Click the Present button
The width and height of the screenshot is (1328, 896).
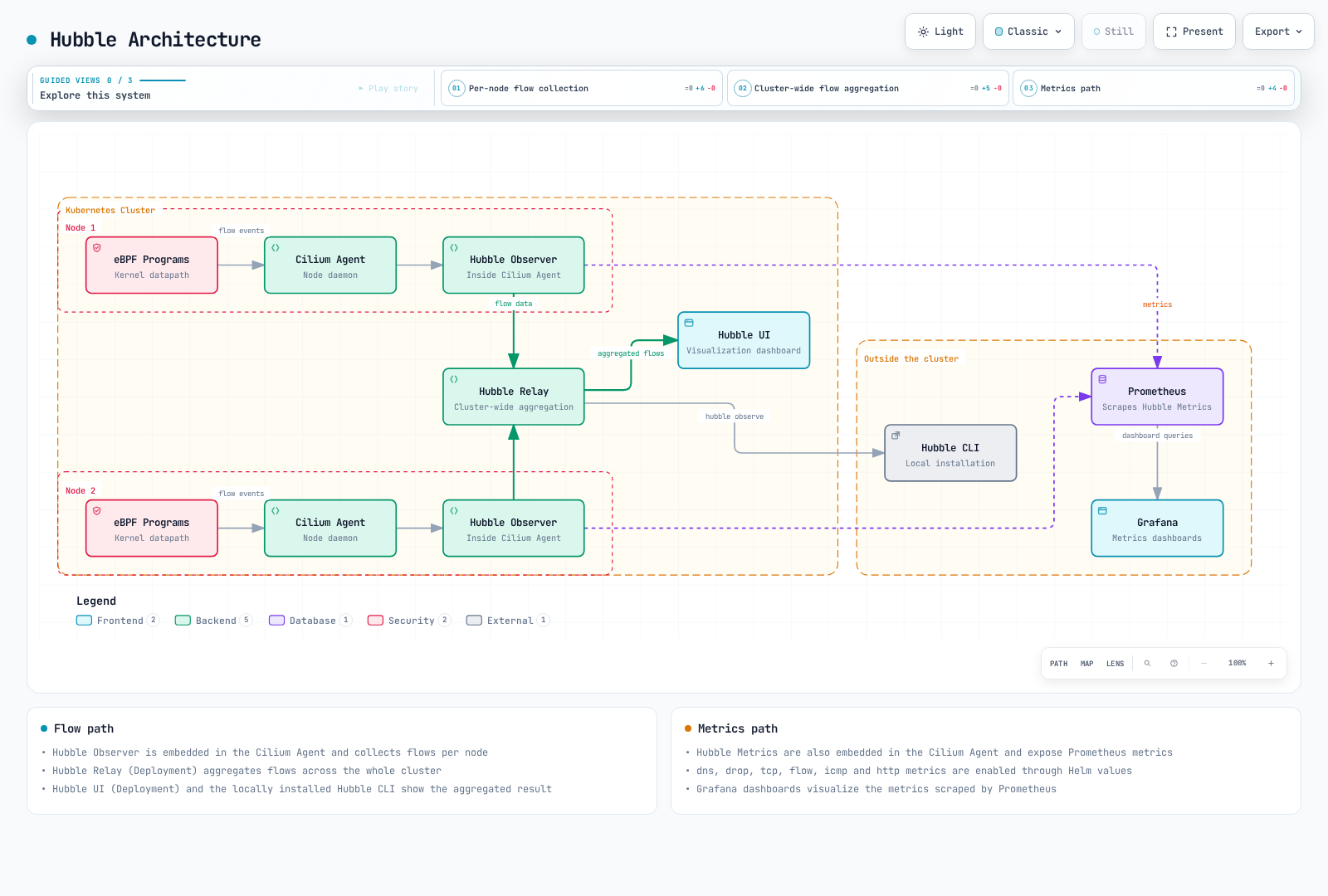click(x=1194, y=32)
